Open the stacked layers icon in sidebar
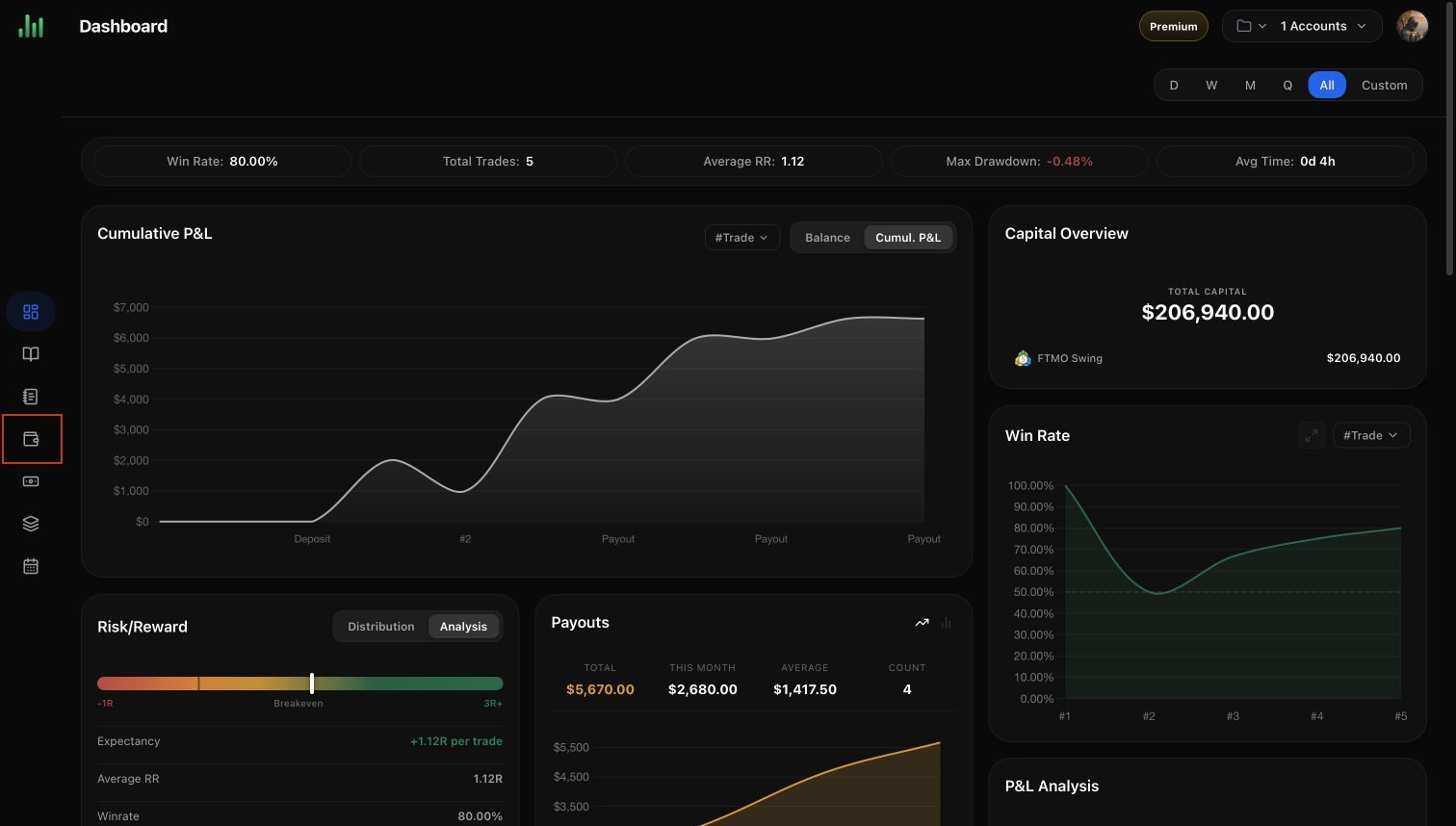1456x826 pixels. (31, 524)
